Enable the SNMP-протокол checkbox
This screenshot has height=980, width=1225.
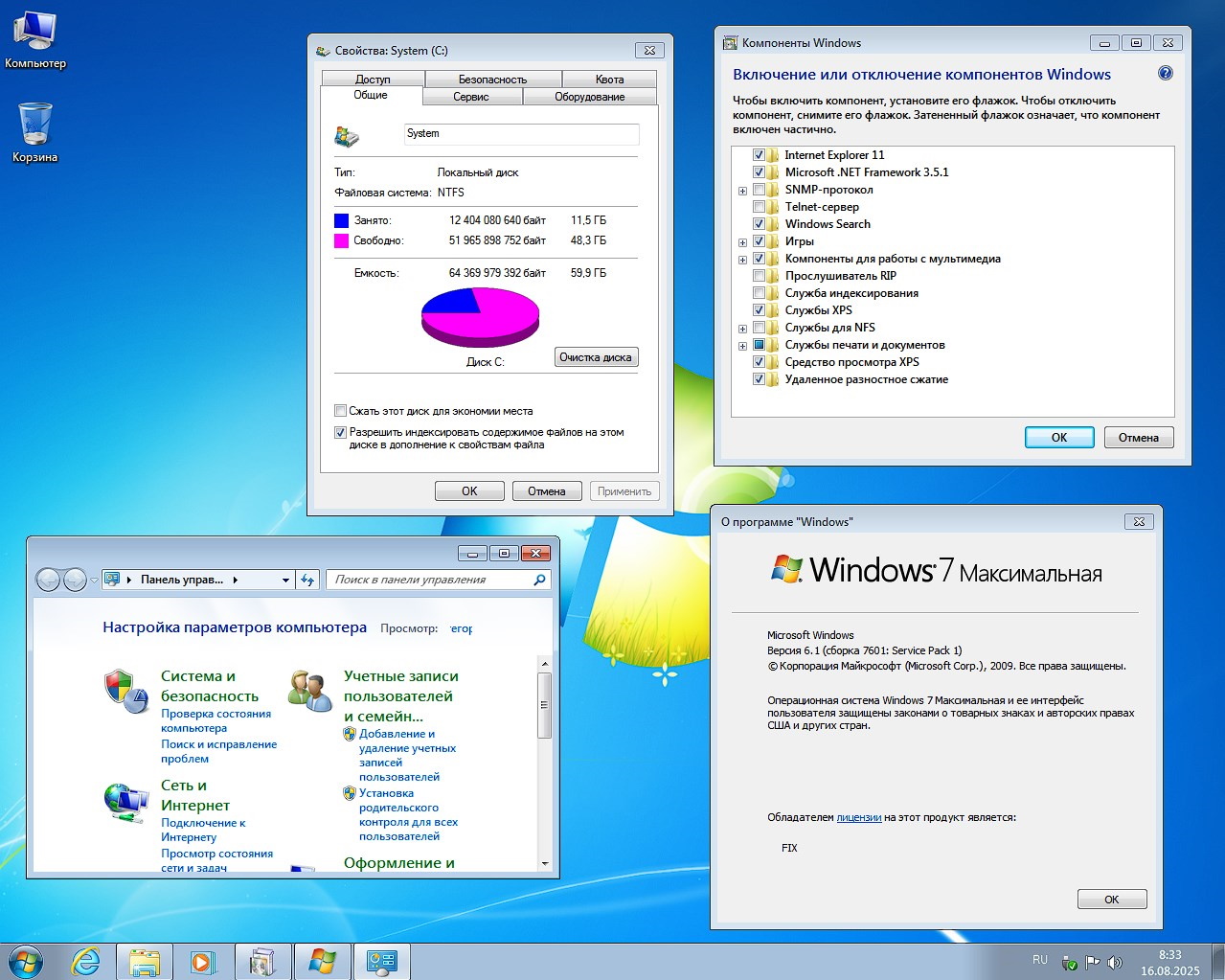(759, 190)
